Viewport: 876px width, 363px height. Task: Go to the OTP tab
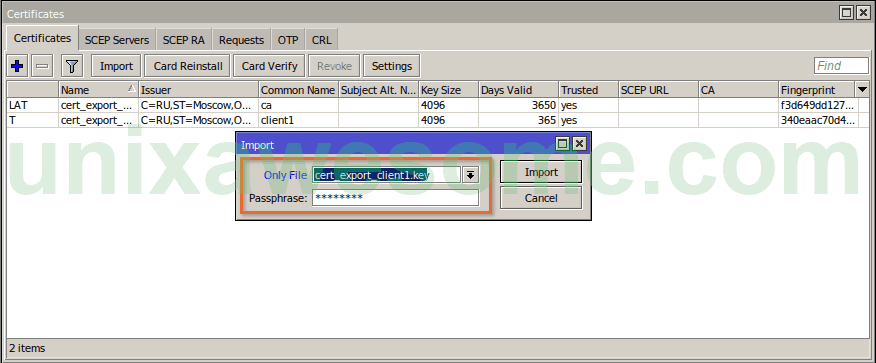(288, 40)
